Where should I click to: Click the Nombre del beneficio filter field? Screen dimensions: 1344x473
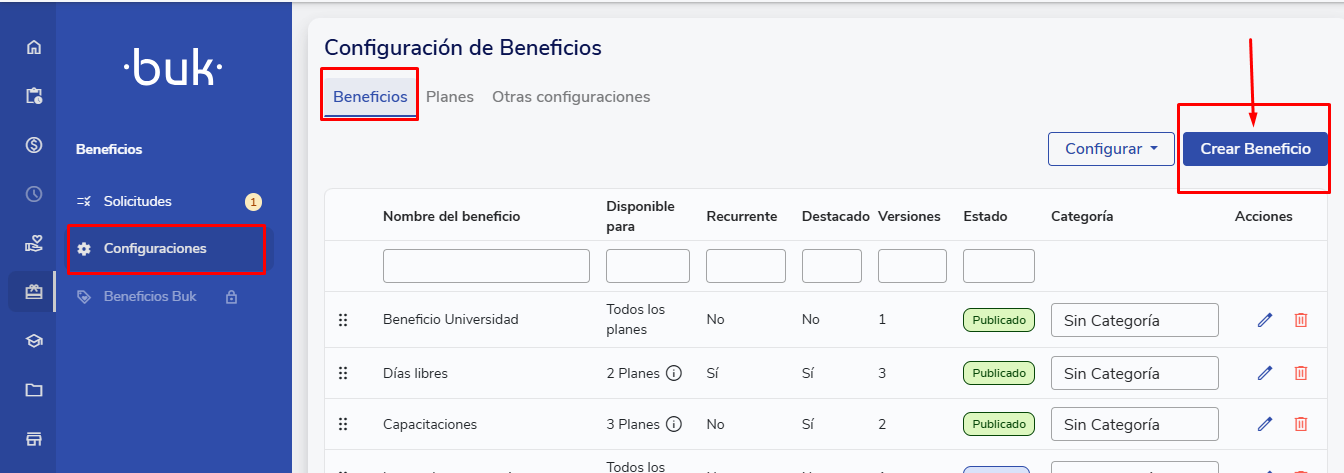486,266
